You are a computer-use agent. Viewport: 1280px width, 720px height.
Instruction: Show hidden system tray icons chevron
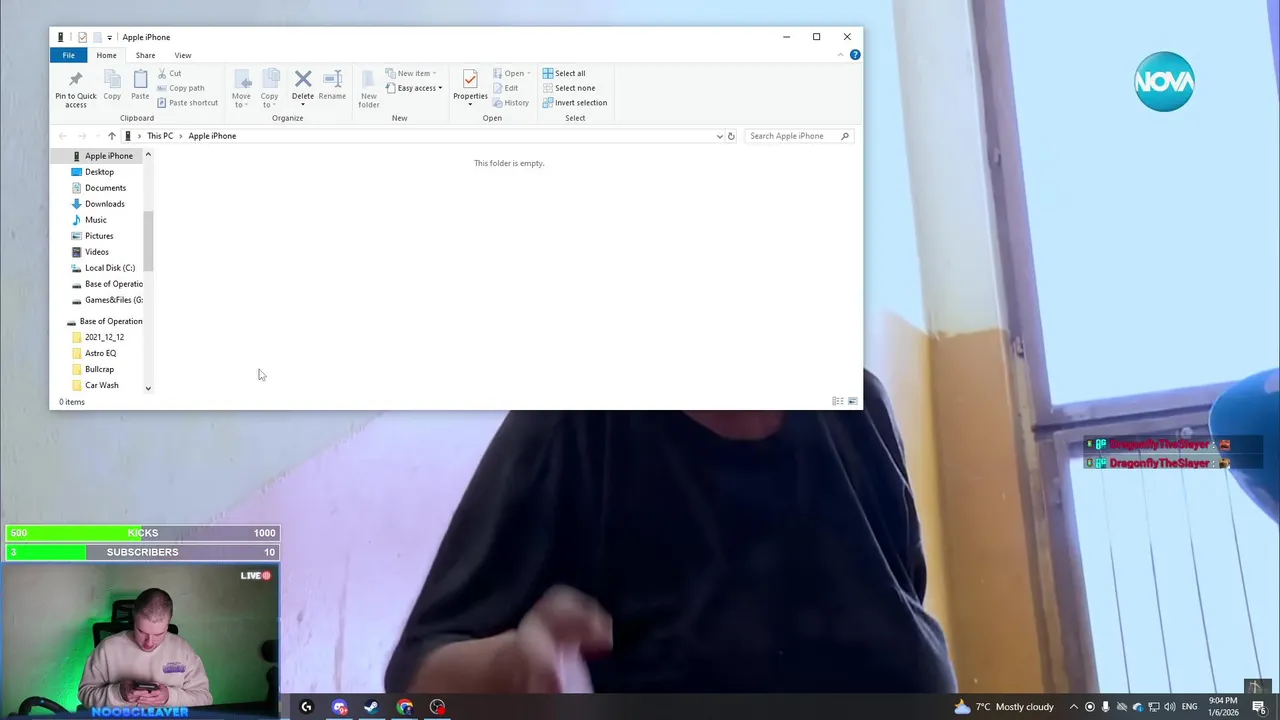tap(1074, 707)
